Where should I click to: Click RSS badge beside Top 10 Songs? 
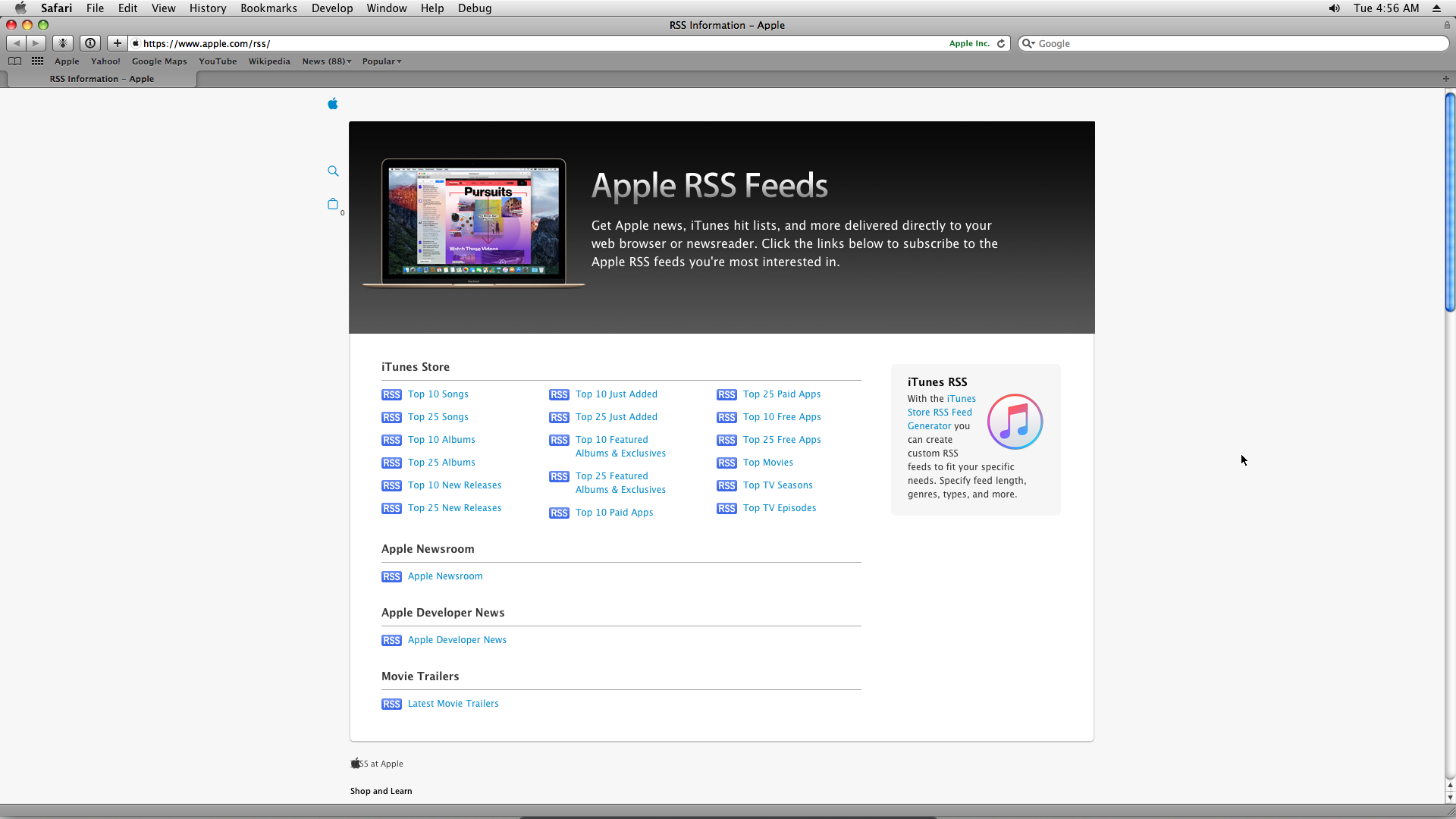point(391,394)
